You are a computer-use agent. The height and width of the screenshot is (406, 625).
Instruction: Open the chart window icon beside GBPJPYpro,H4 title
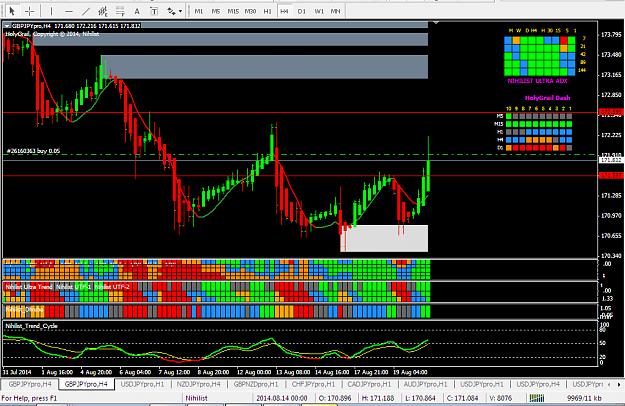point(7,25)
